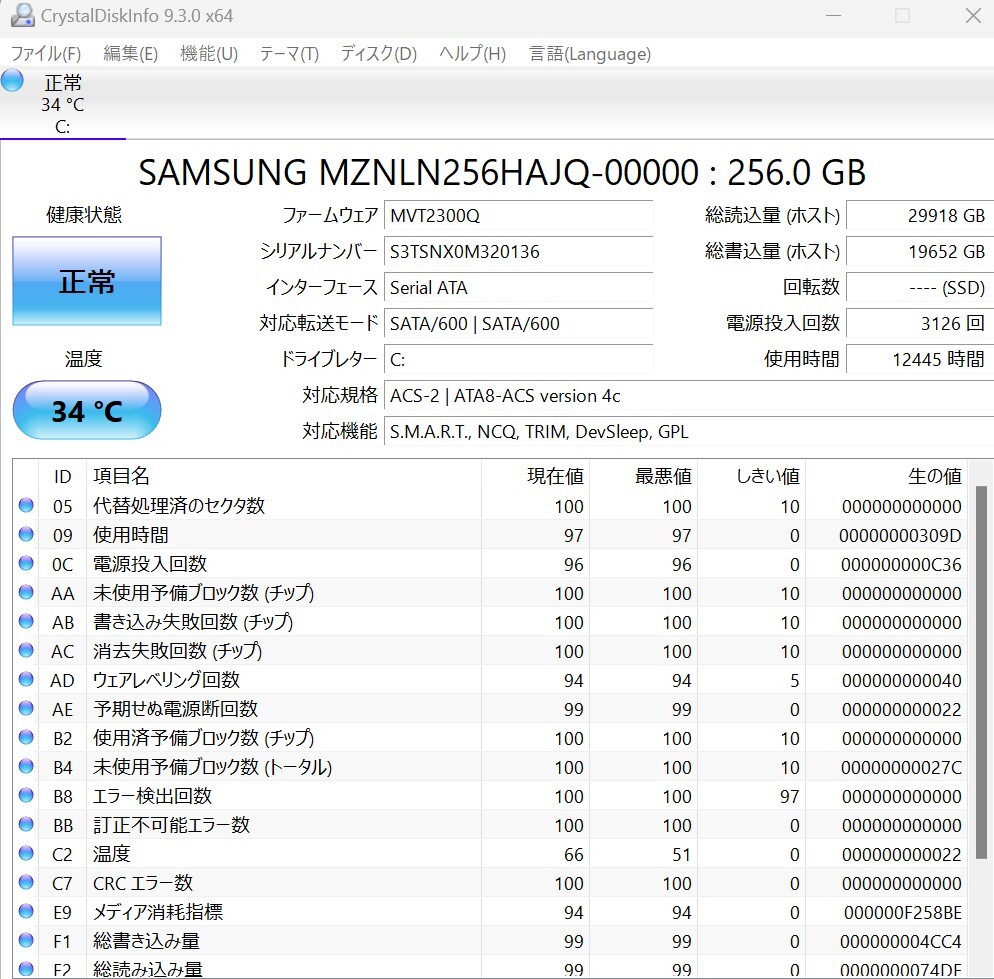Click status dot for row C2 温度
This screenshot has width=994, height=979.
(x=26, y=853)
